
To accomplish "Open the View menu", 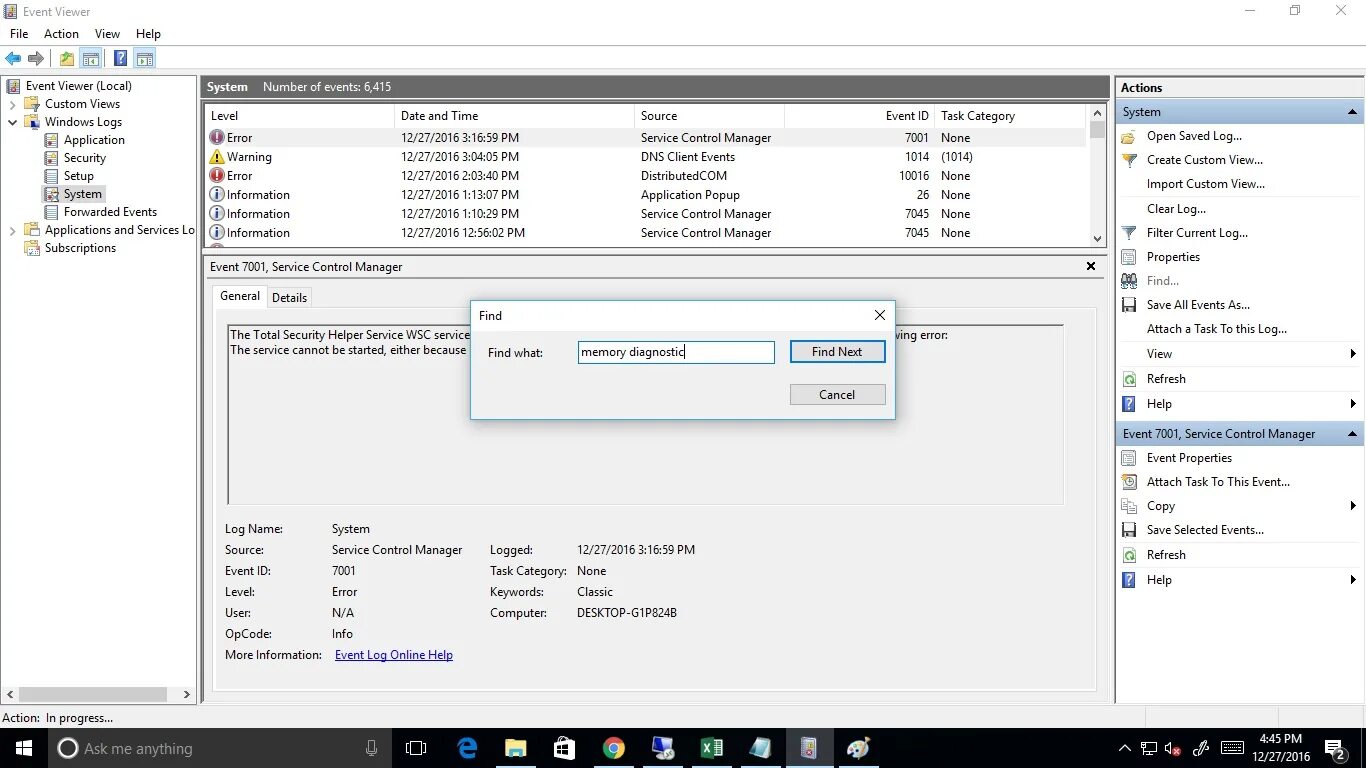I will (x=107, y=34).
